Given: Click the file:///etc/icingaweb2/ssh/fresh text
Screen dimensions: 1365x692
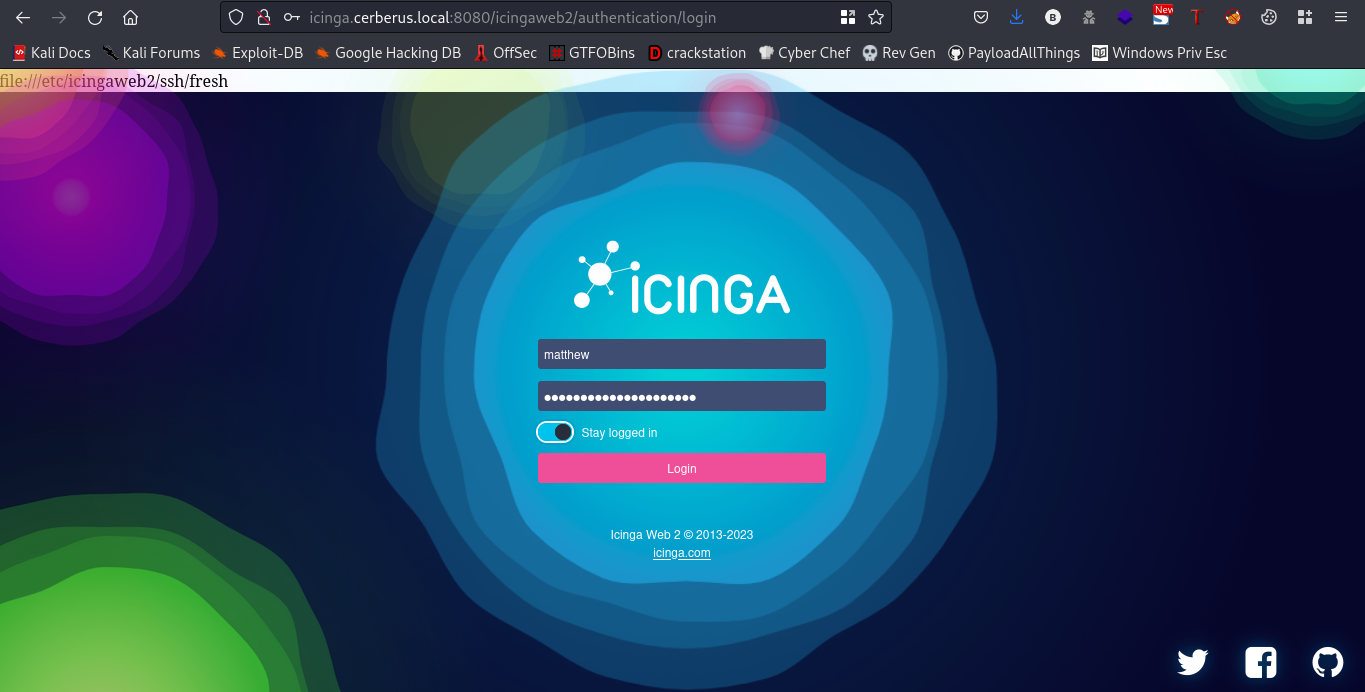Looking at the screenshot, I should tap(114, 81).
